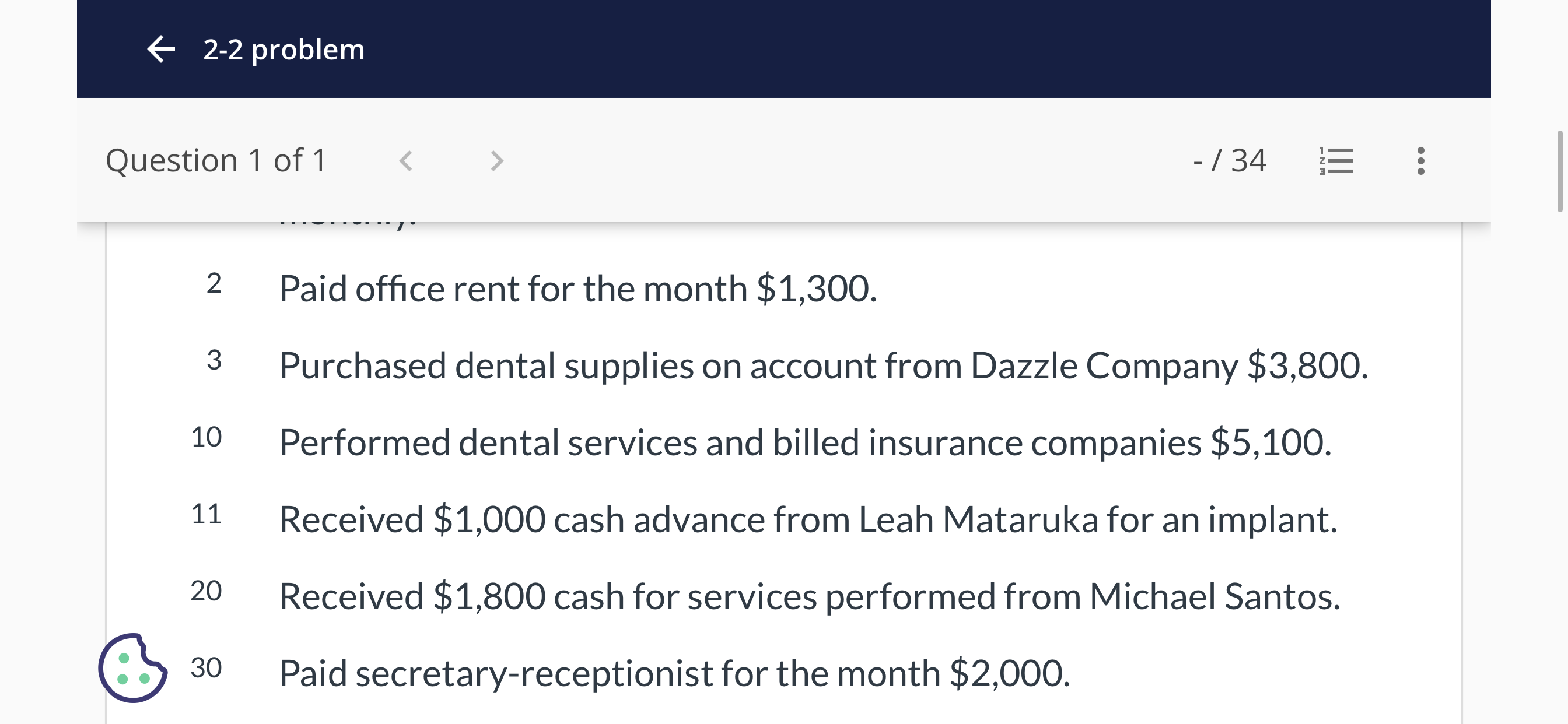Viewport: 1568px width, 724px height.
Task: Click the Question 1 of 1 label
Action: point(216,161)
